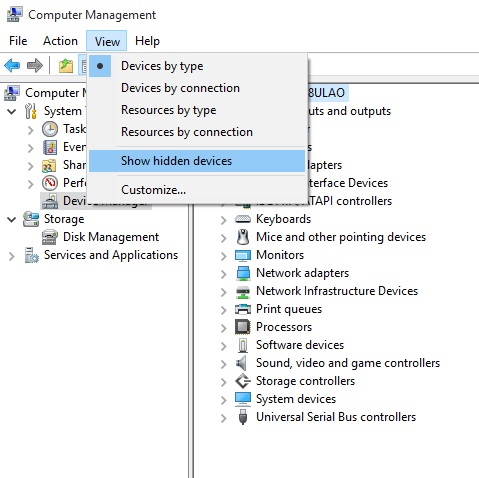The height and width of the screenshot is (478, 479).
Task: Click the System devices icon
Action: point(243,399)
